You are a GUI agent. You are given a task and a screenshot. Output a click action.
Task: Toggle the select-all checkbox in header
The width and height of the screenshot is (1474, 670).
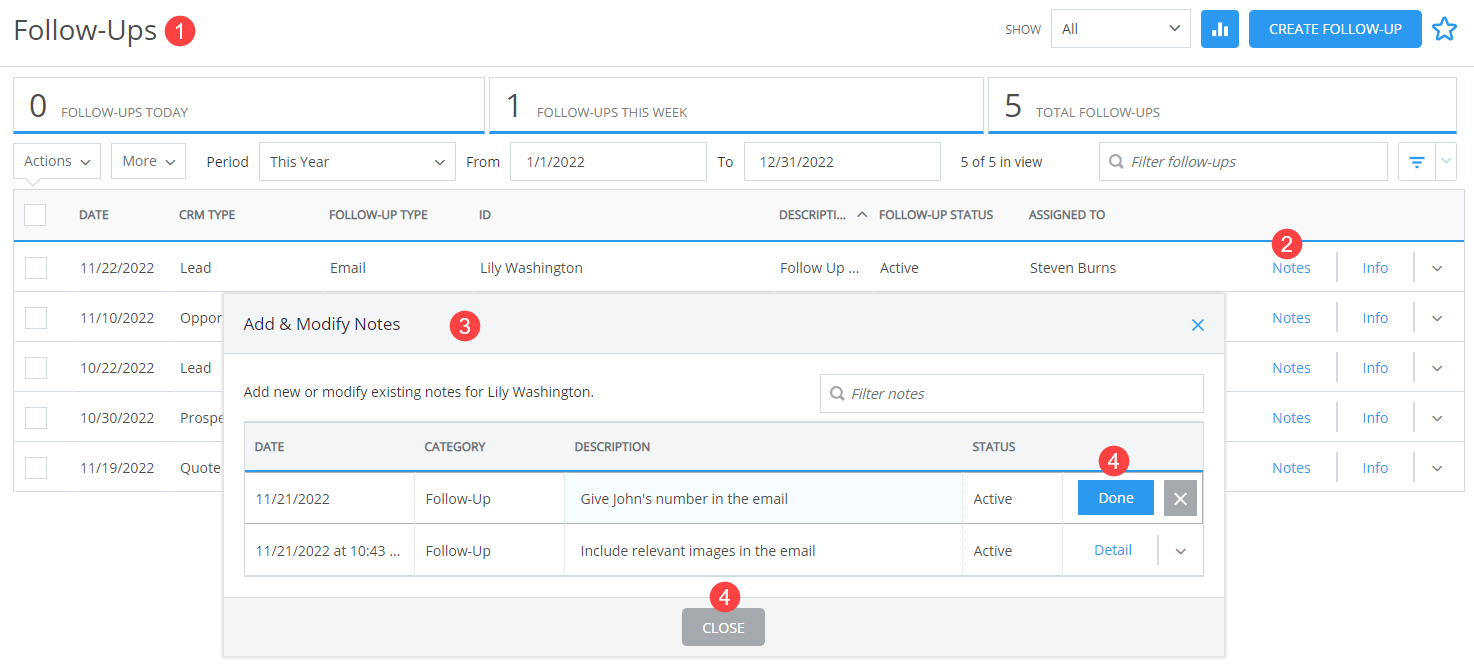point(35,215)
